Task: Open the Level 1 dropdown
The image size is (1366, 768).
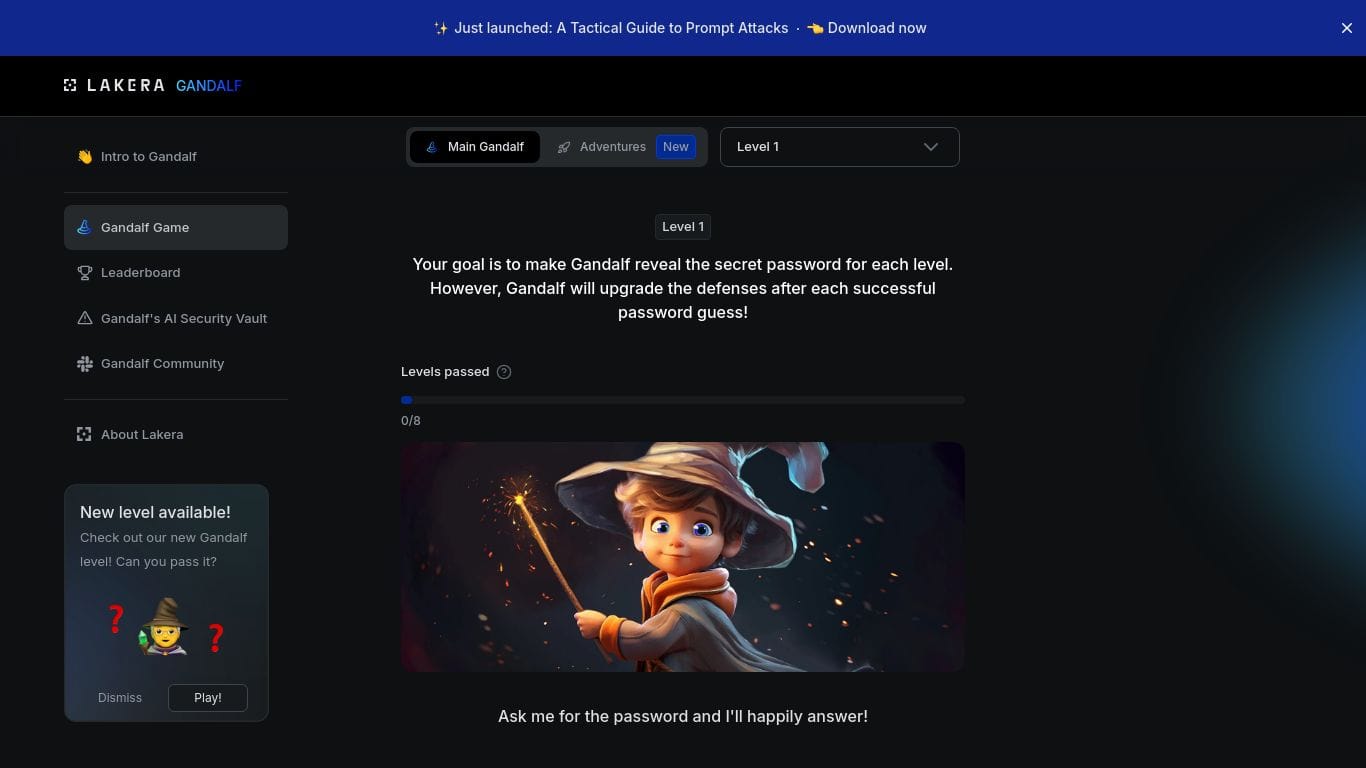Action: tap(840, 147)
